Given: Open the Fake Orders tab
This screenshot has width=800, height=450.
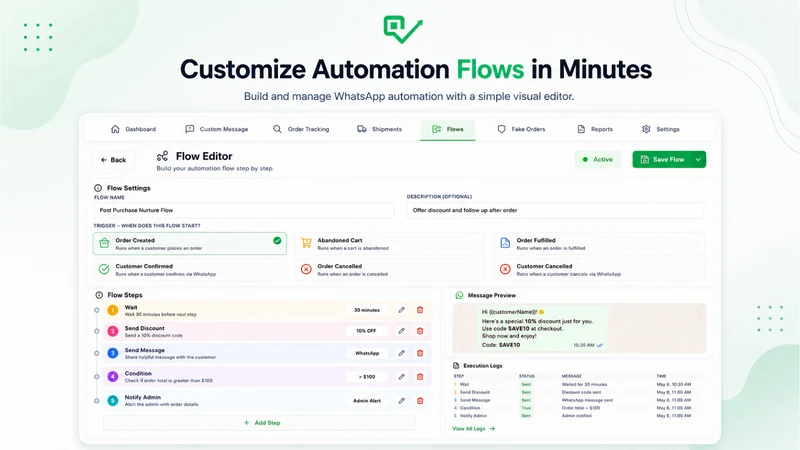Looking at the screenshot, I should coord(521,129).
